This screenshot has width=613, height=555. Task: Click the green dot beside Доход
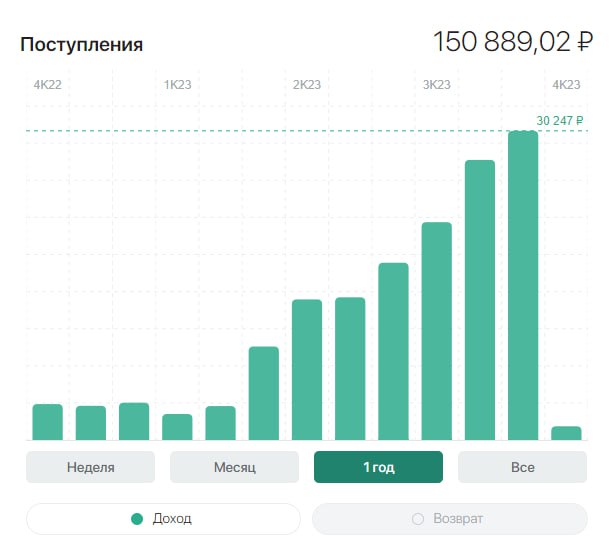click(x=138, y=519)
